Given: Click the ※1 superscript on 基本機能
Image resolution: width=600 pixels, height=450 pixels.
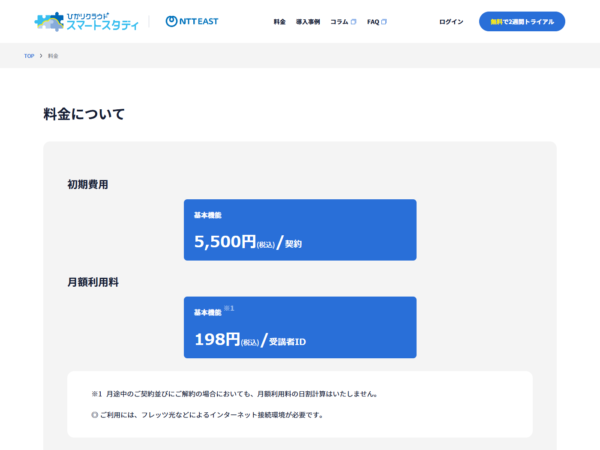Looking at the screenshot, I should [229, 308].
